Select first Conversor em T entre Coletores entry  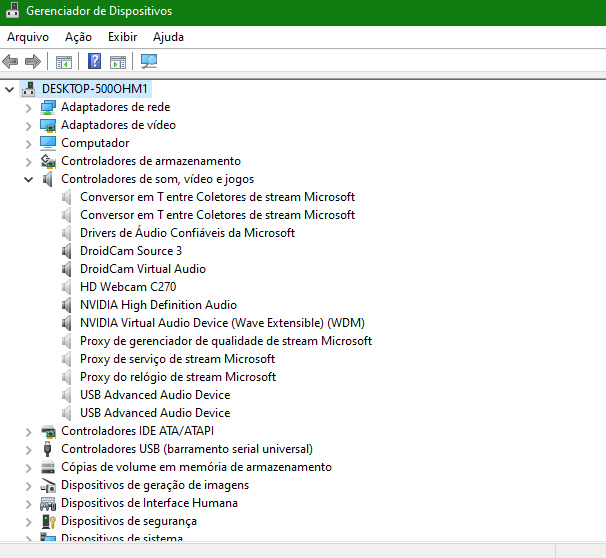[217, 197]
